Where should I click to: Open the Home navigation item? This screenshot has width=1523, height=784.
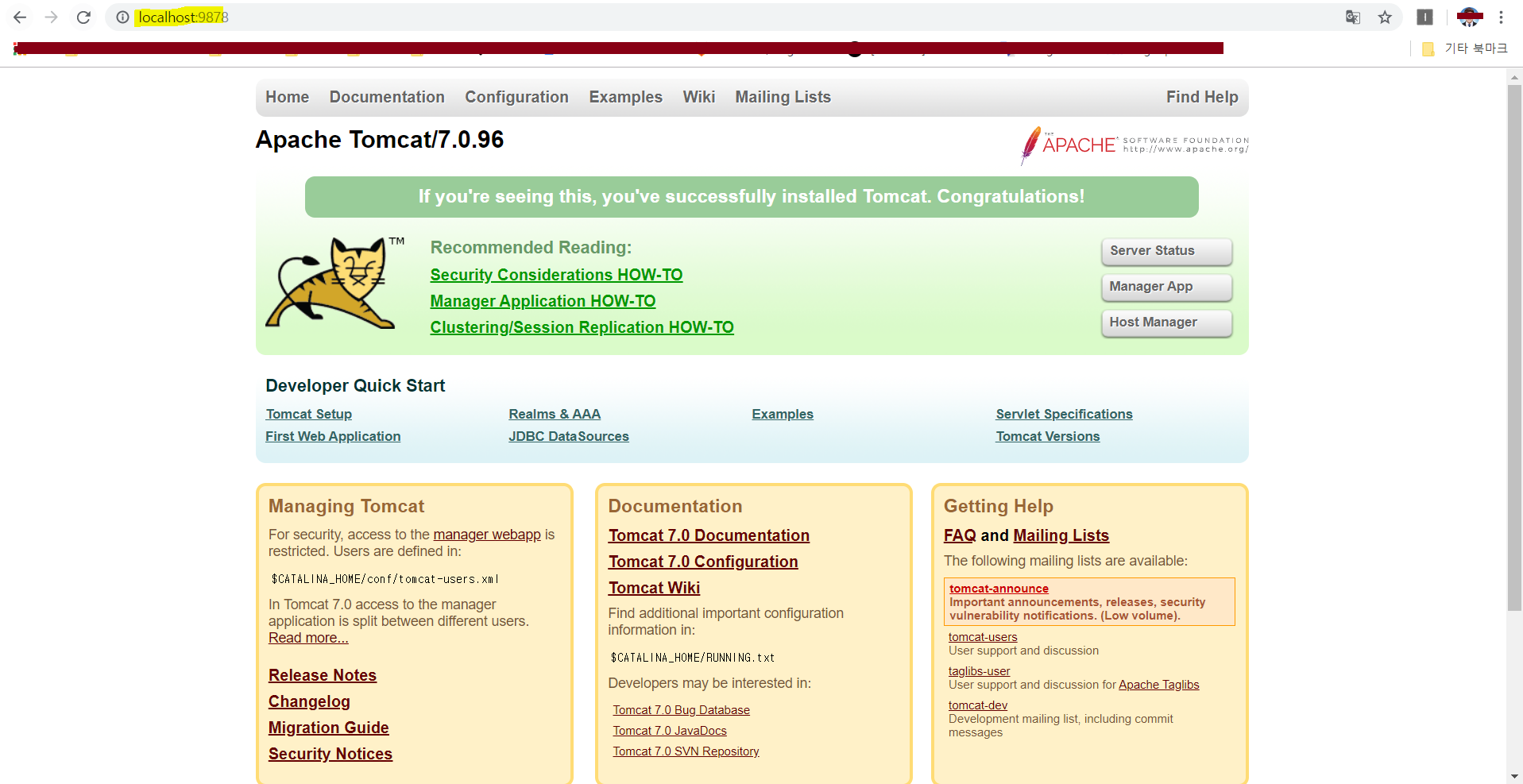287,97
